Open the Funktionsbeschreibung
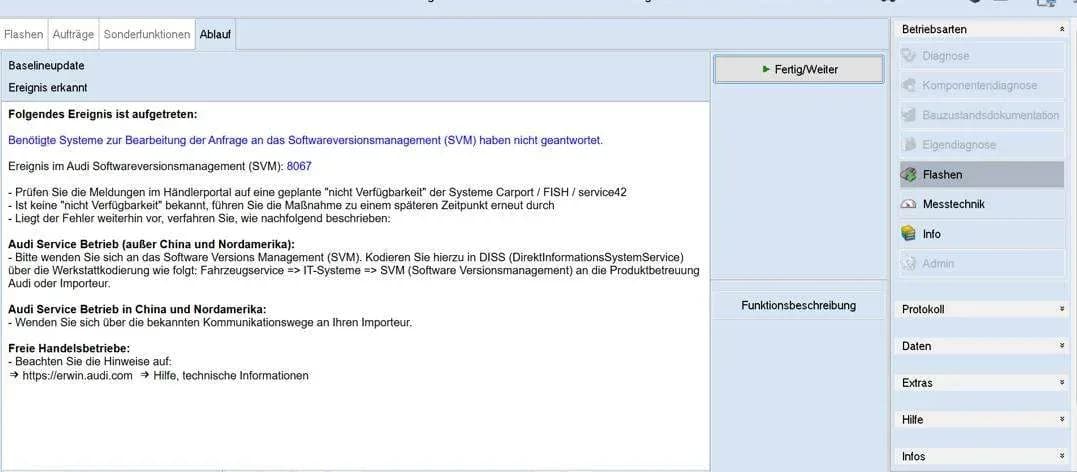Image resolution: width=1077 pixels, height=472 pixels. [x=798, y=306]
